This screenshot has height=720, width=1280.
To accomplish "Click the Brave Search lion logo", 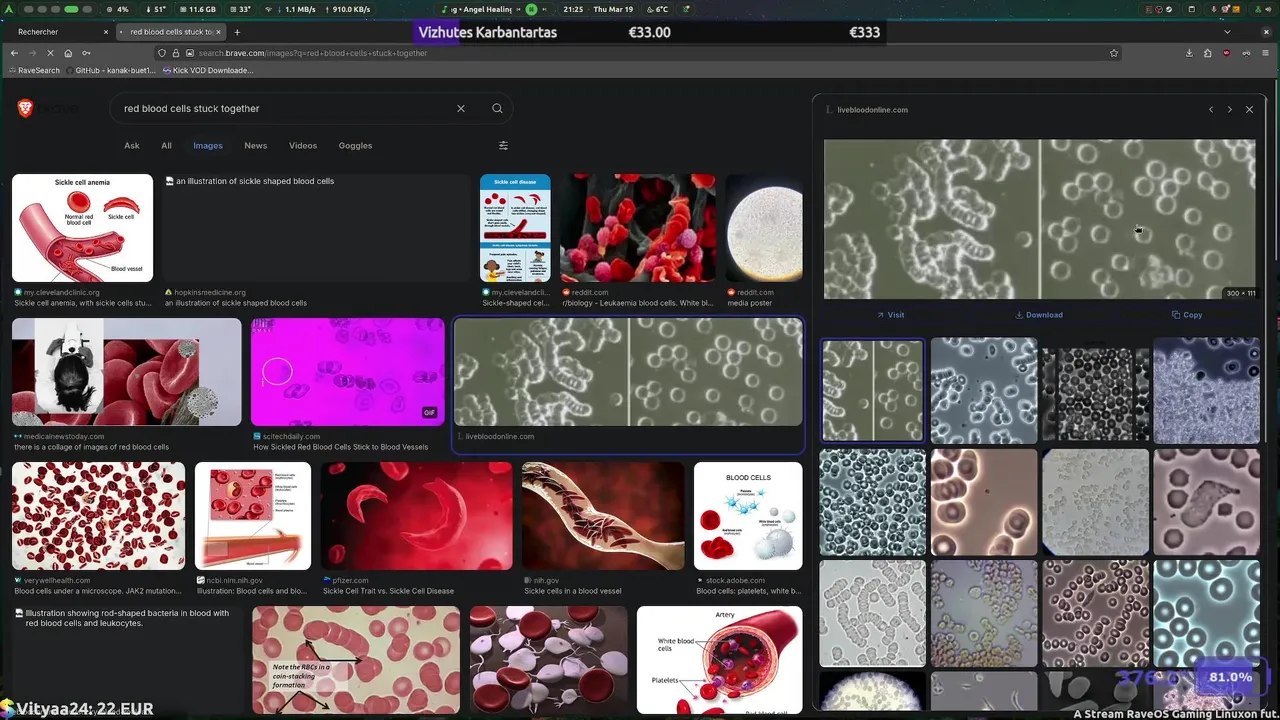I will (25, 108).
